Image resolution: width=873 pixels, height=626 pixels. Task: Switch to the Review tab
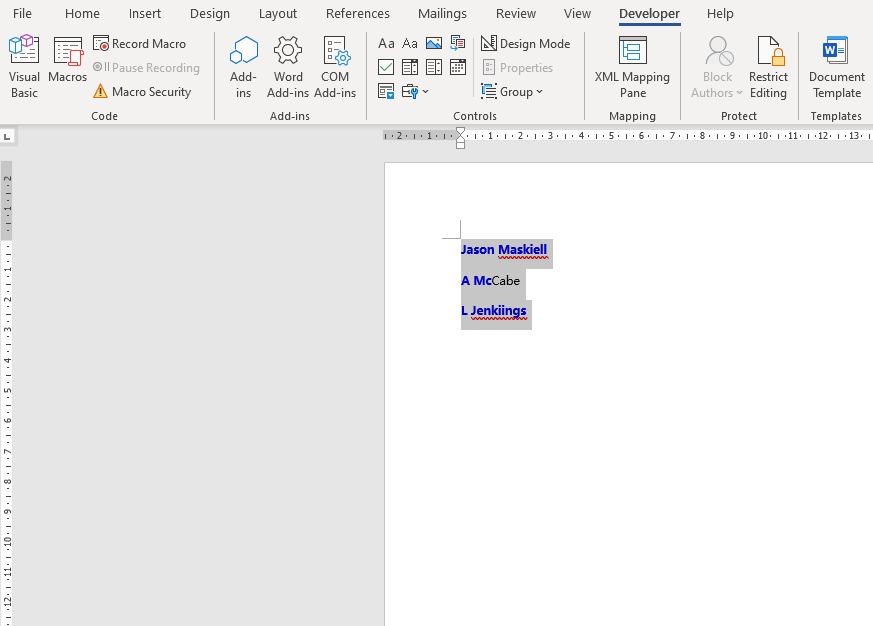coord(516,13)
